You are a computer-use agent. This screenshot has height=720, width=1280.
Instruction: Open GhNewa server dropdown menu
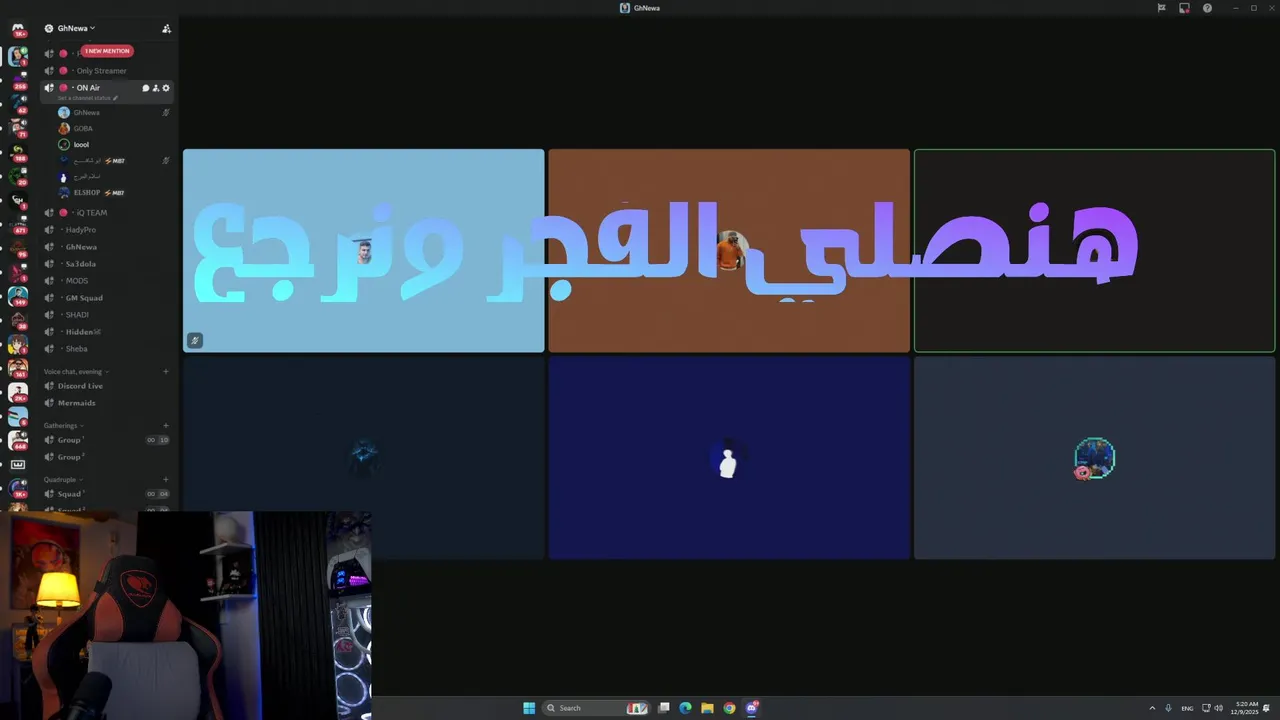click(x=76, y=29)
